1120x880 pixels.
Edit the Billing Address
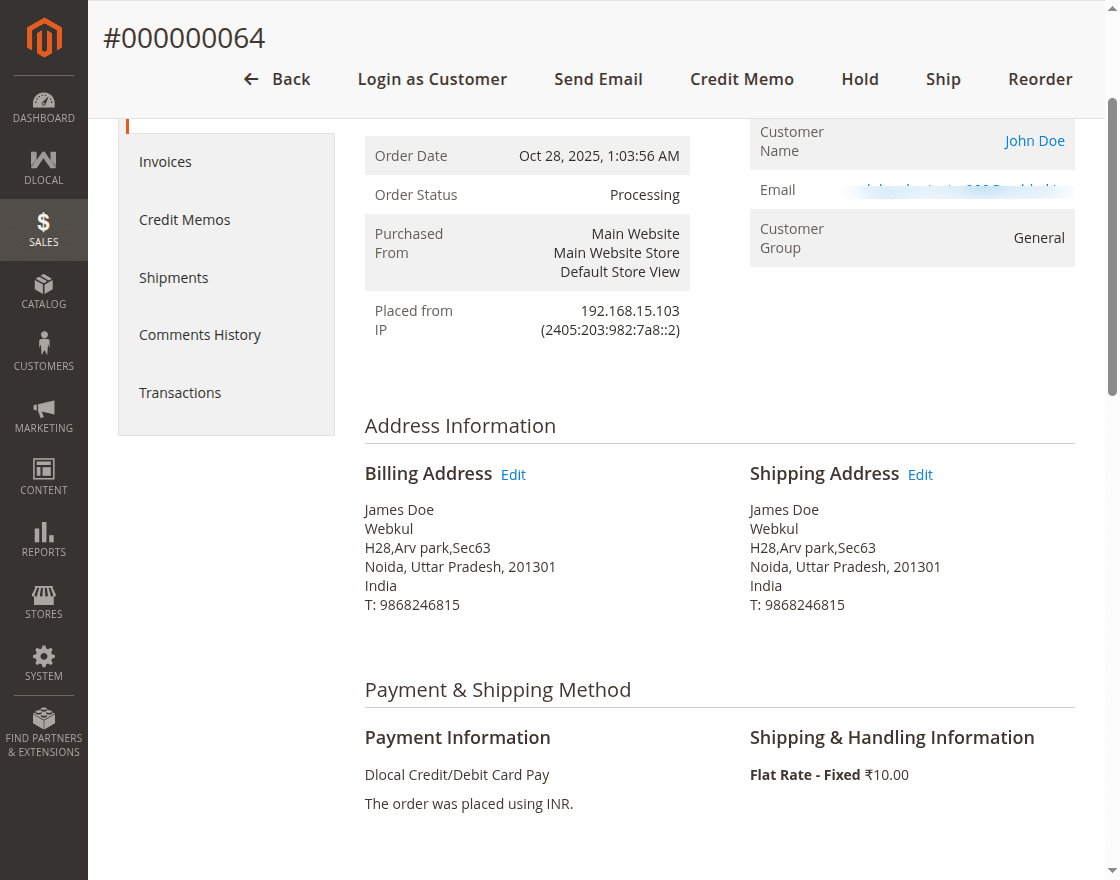click(x=513, y=475)
